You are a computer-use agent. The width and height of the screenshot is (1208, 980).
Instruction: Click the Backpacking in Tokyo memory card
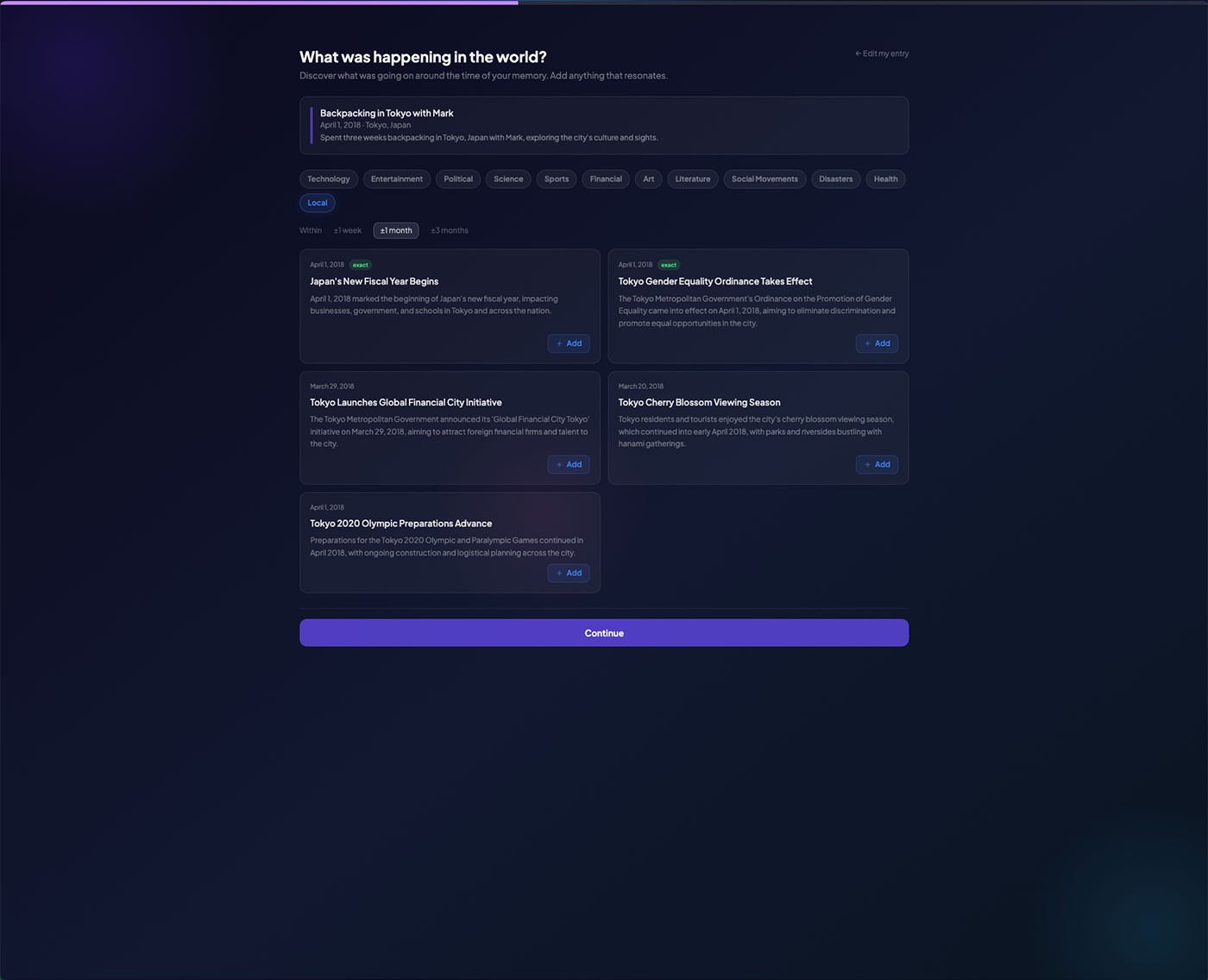pos(604,125)
